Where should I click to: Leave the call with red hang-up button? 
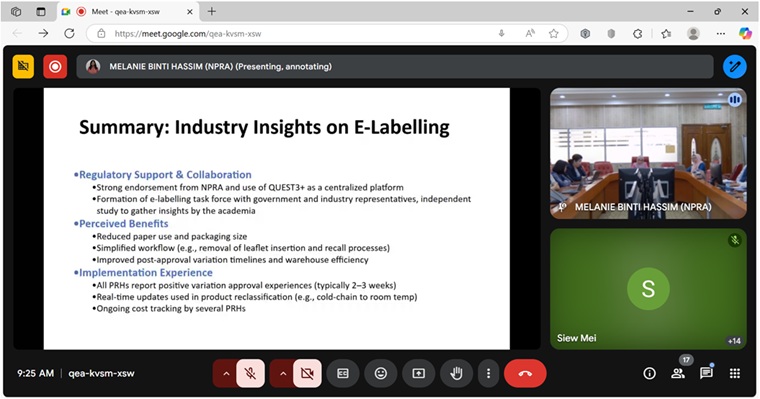[x=525, y=373]
